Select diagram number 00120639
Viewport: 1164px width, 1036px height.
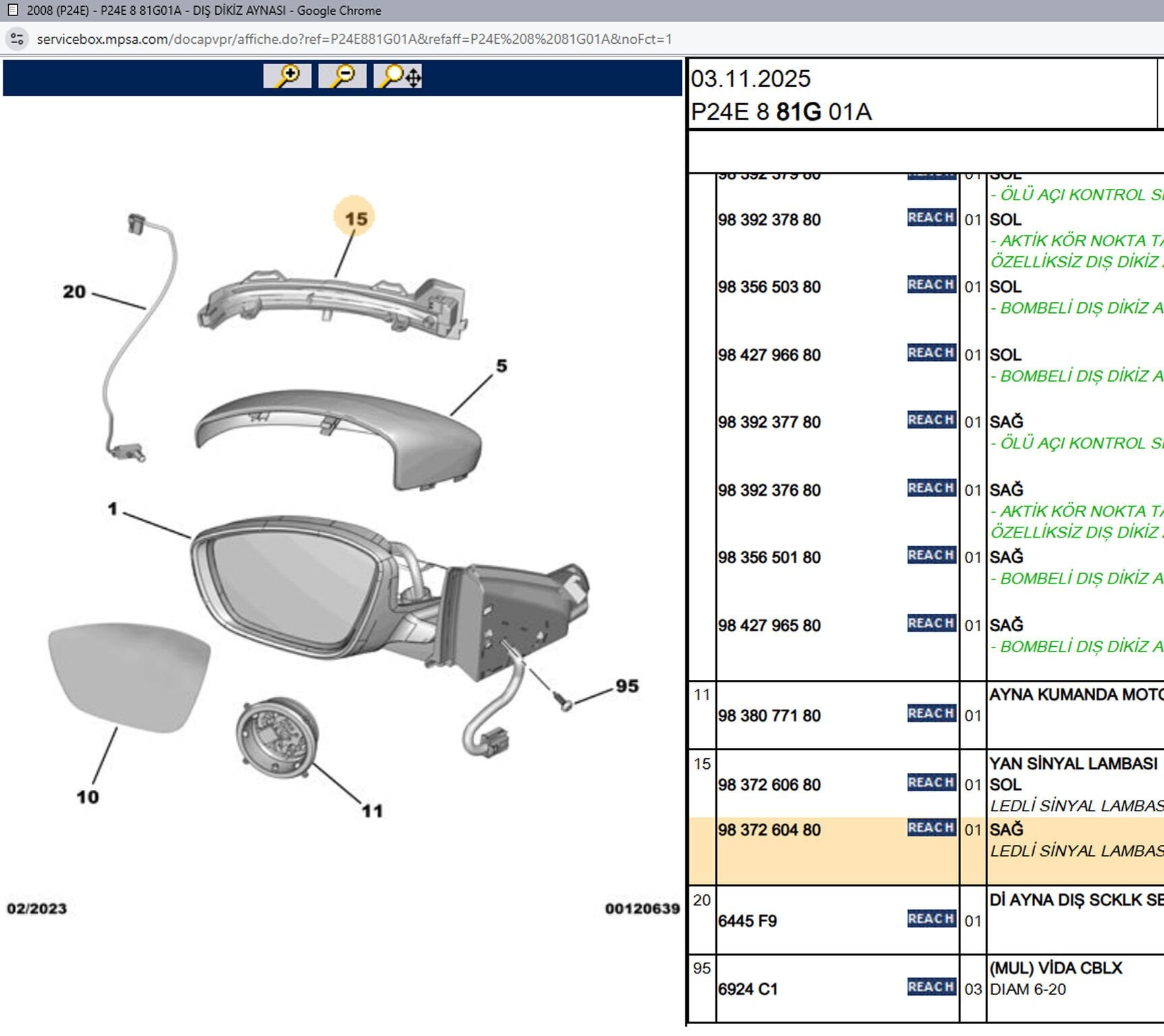pos(643,909)
